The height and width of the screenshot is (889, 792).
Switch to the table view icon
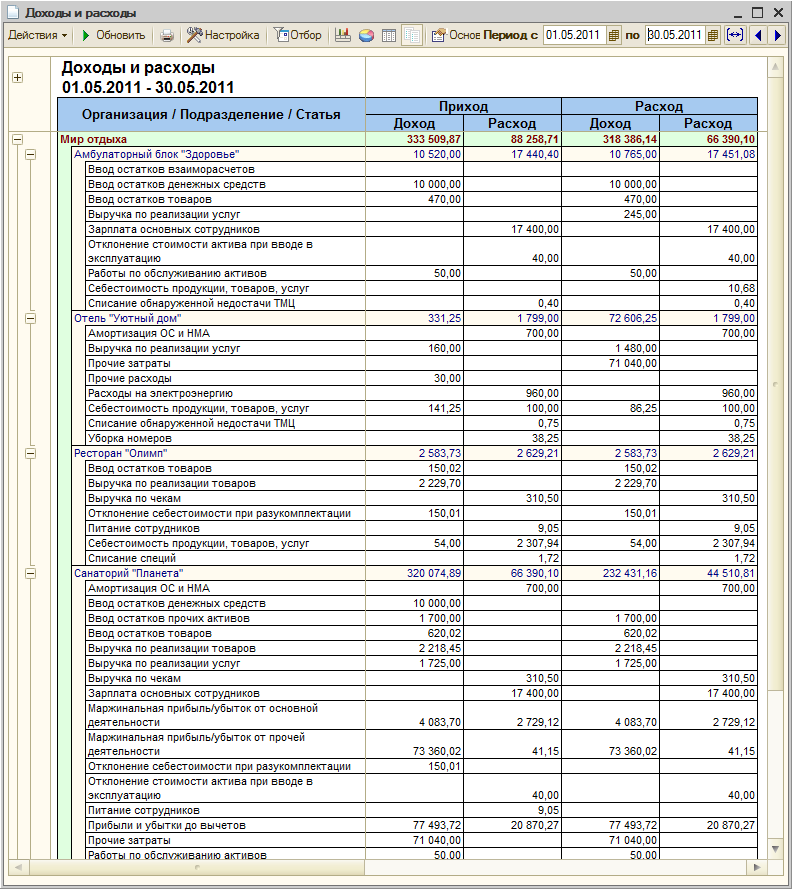click(389, 35)
